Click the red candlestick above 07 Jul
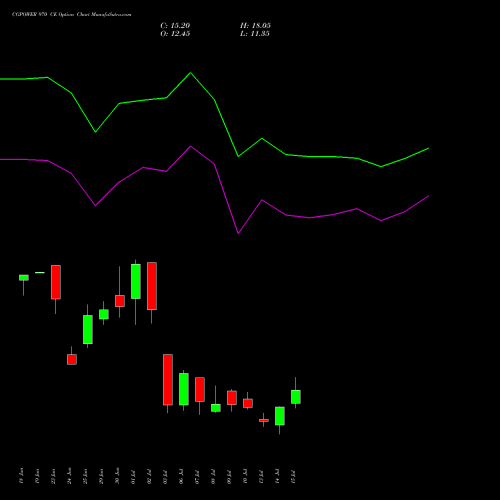Image resolution: width=500 pixels, height=500 pixels. 200,389
